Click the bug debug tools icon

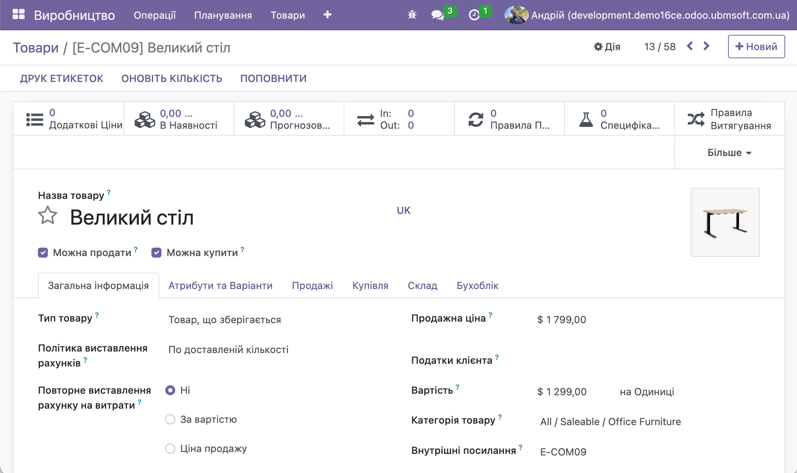[412, 15]
